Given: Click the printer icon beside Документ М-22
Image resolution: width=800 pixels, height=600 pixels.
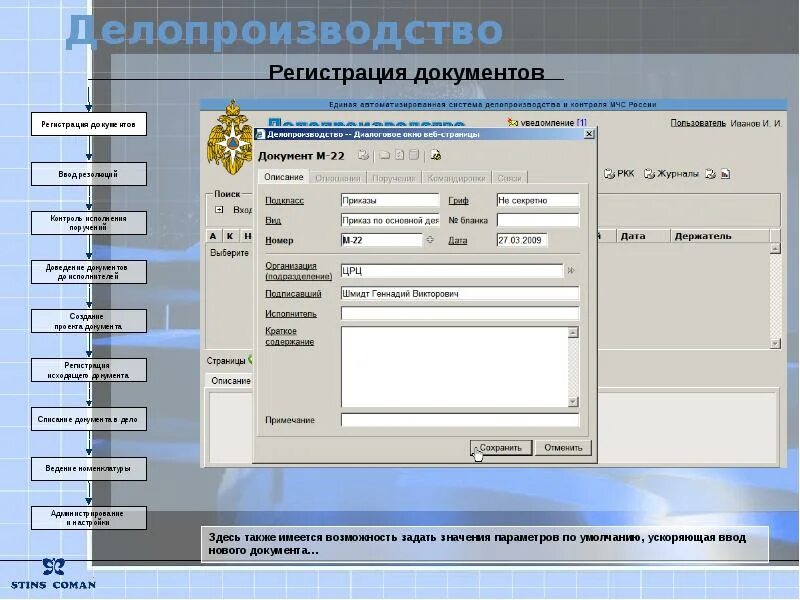Looking at the screenshot, I should 363,155.
